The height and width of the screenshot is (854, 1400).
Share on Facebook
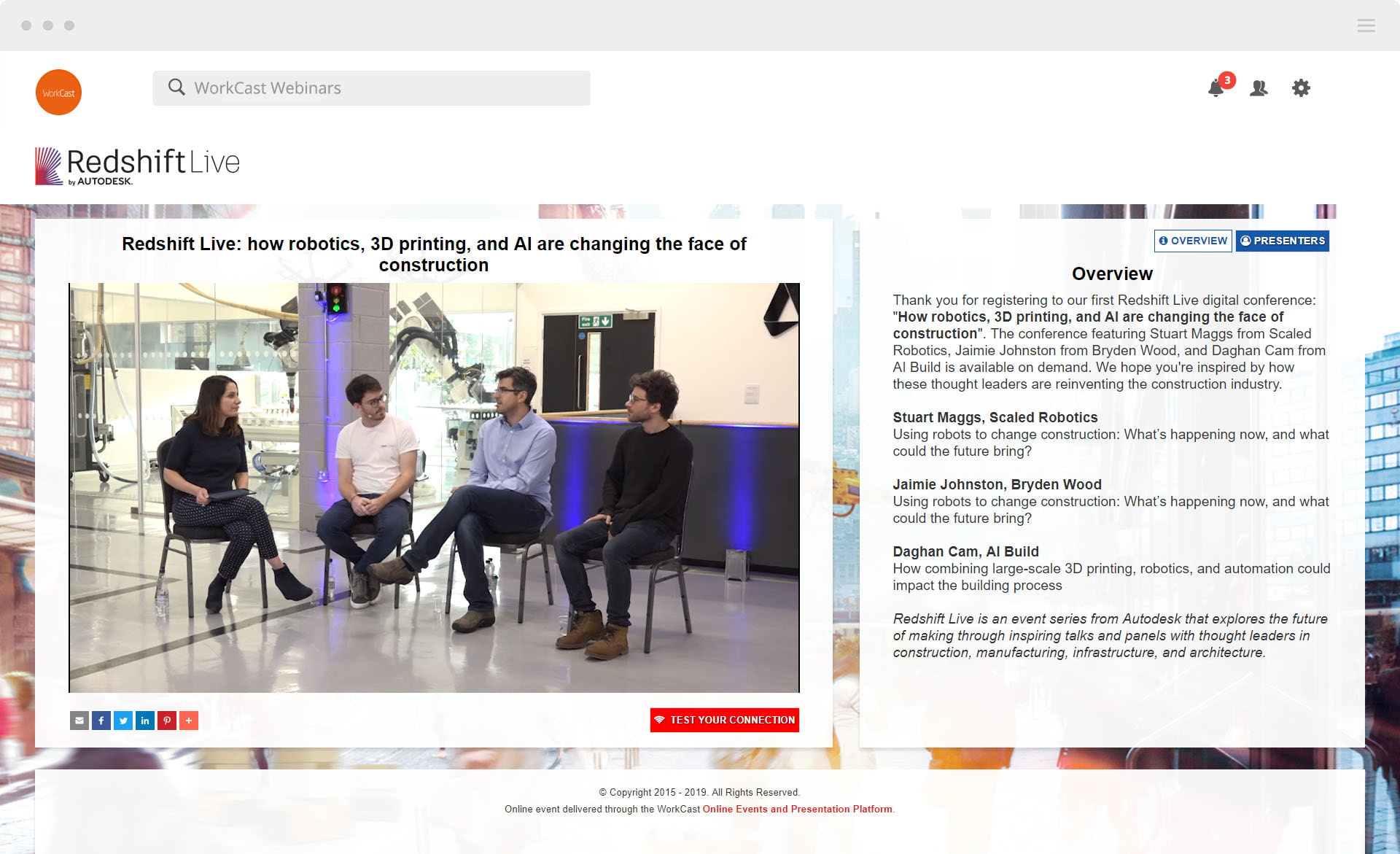(x=101, y=721)
